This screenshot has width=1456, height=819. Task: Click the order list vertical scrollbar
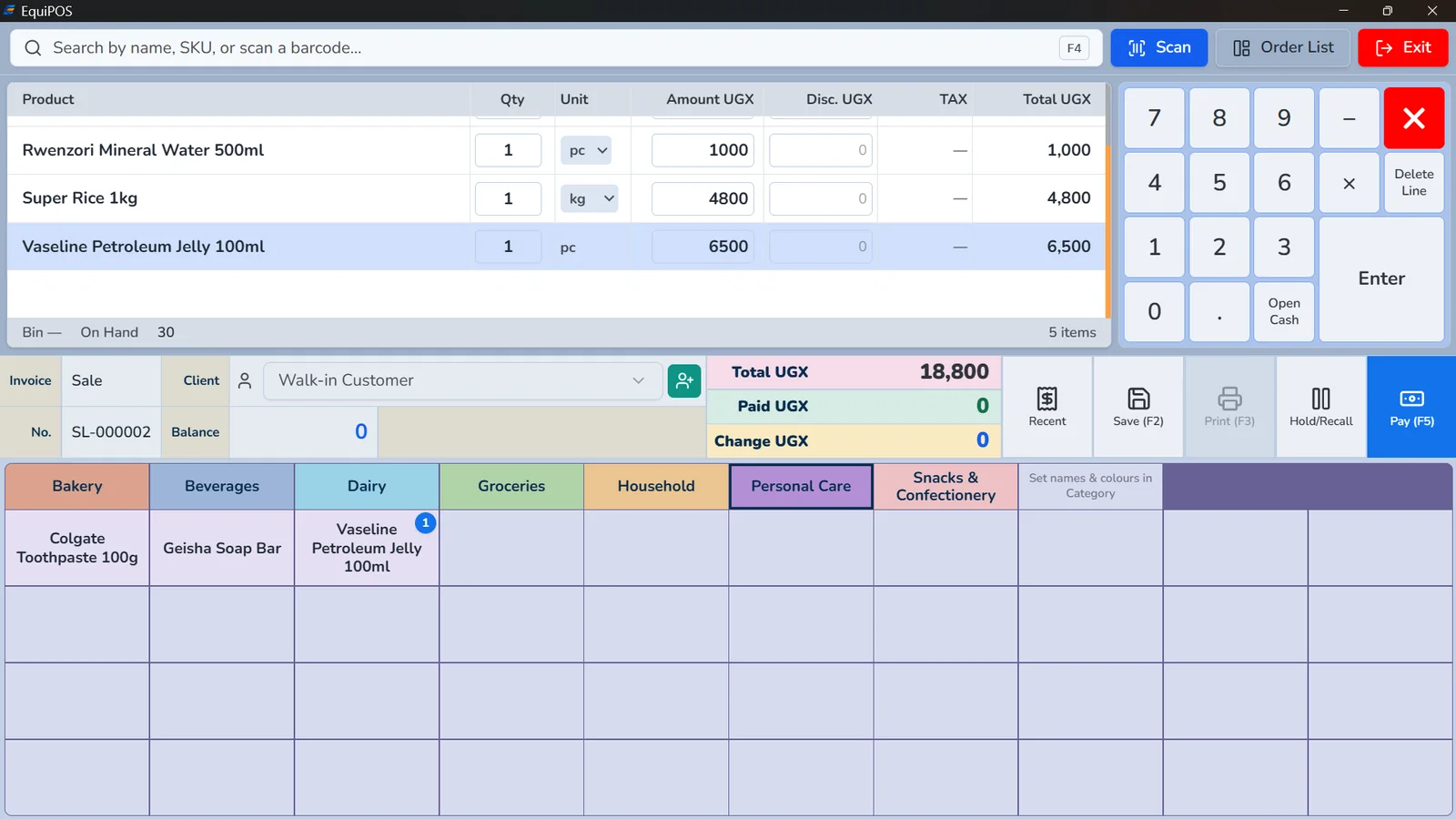1108,231
